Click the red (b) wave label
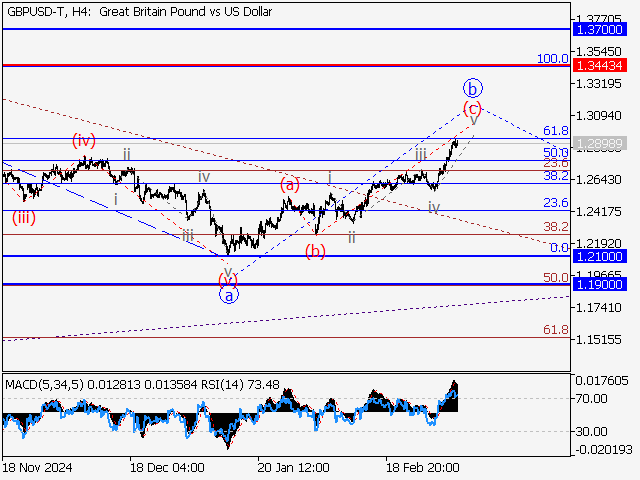 (316, 250)
